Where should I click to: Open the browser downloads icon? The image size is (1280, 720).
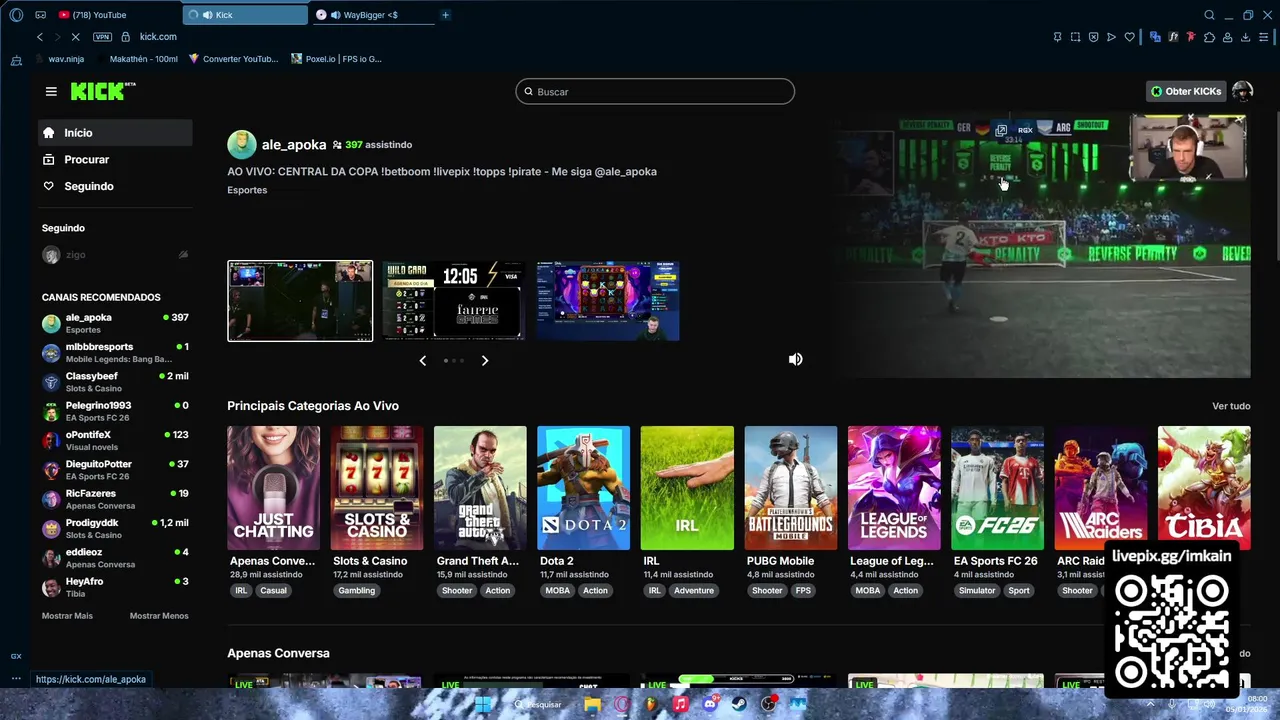coord(1245,37)
